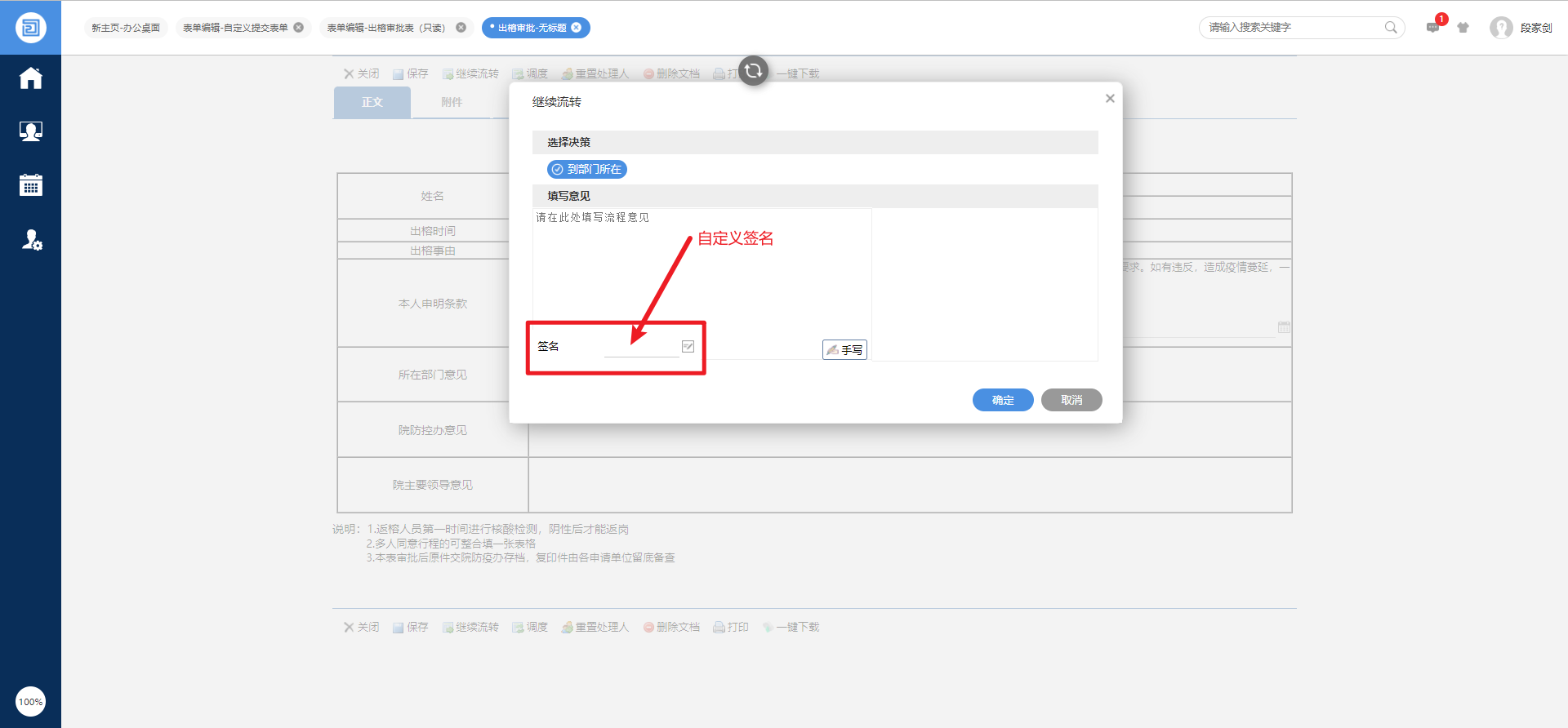Select the 正文 tab of the form

372,103
